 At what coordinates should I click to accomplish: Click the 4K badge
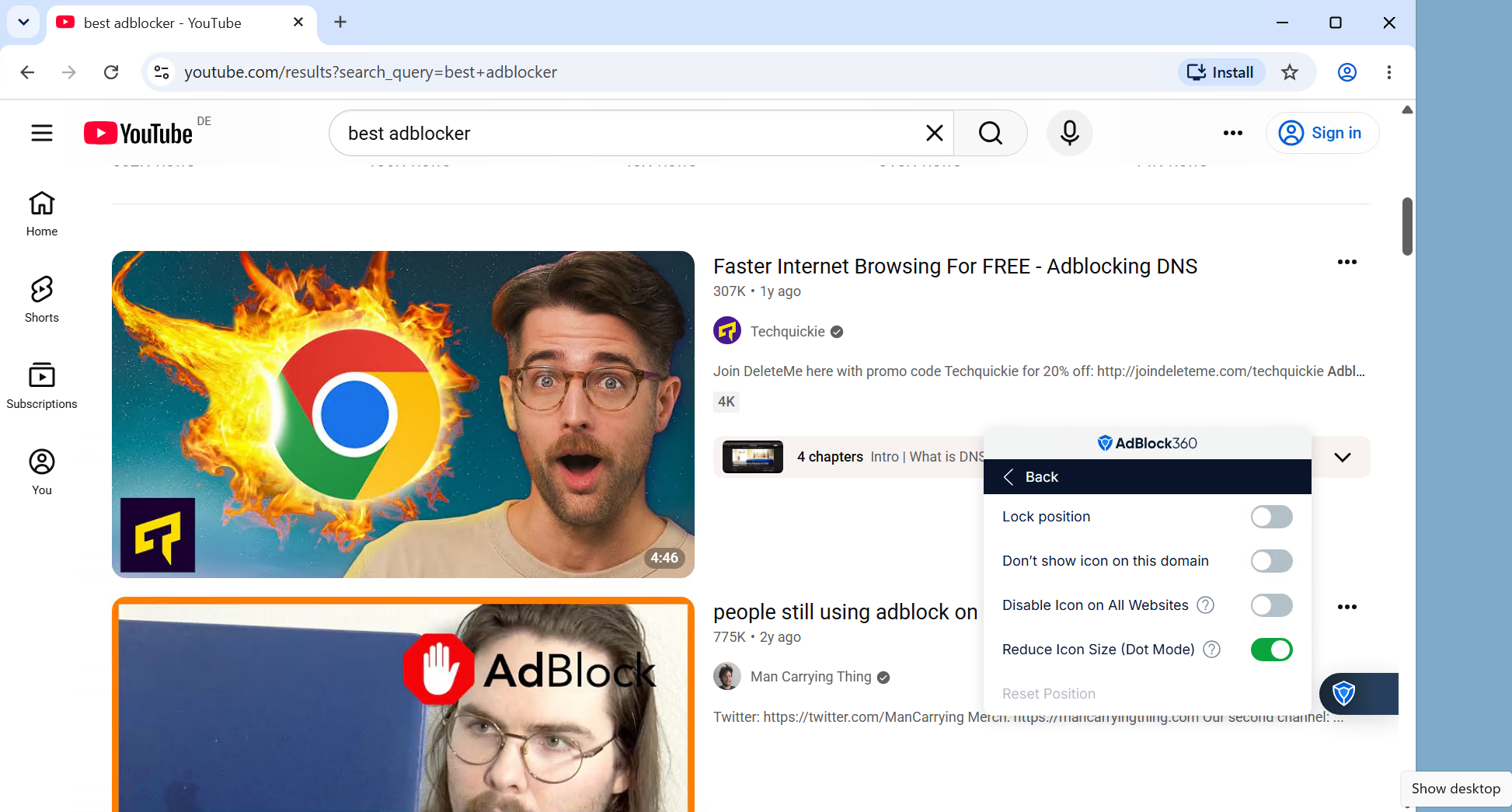pyautogui.click(x=726, y=402)
